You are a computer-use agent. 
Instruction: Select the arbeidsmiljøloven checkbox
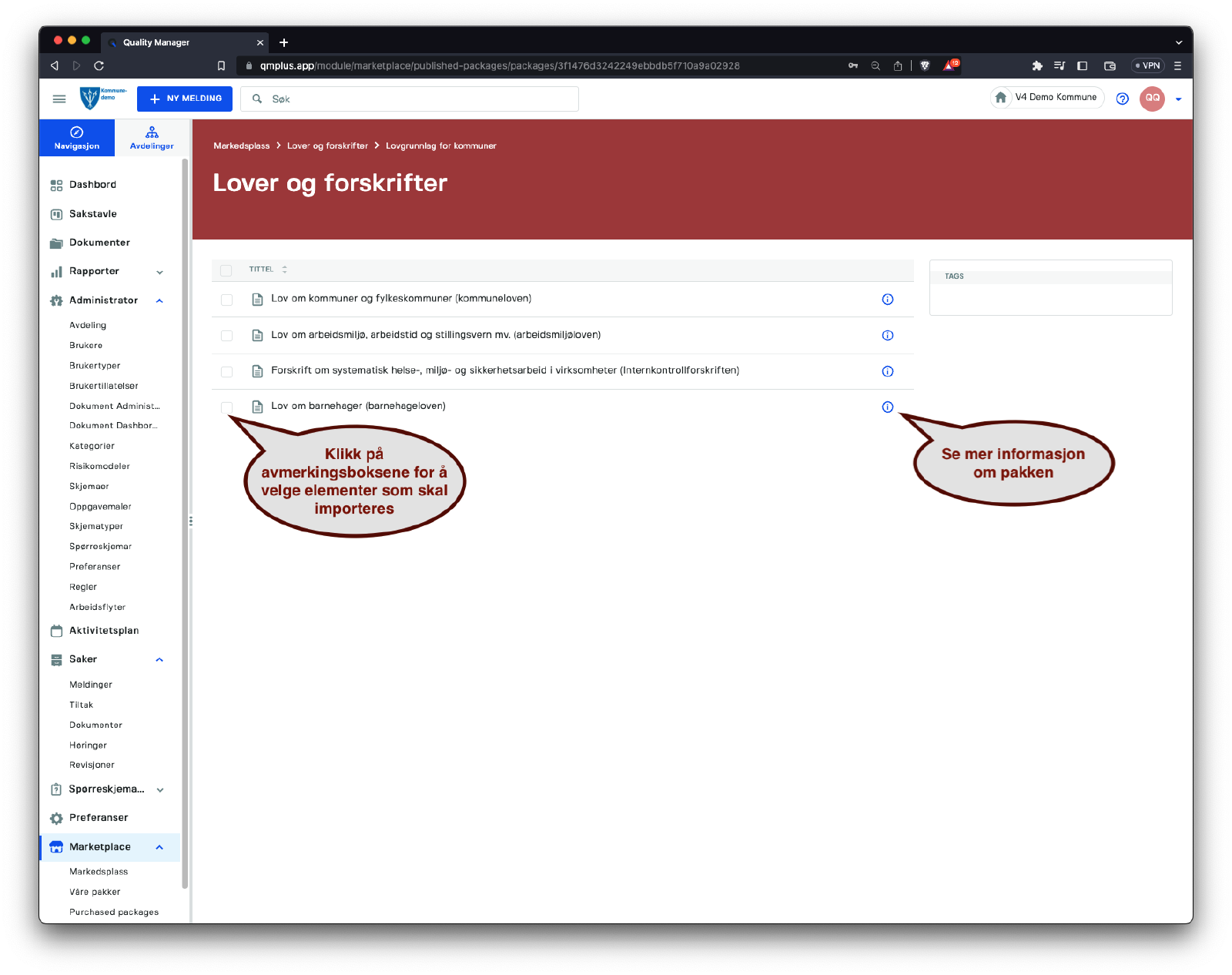pos(226,336)
